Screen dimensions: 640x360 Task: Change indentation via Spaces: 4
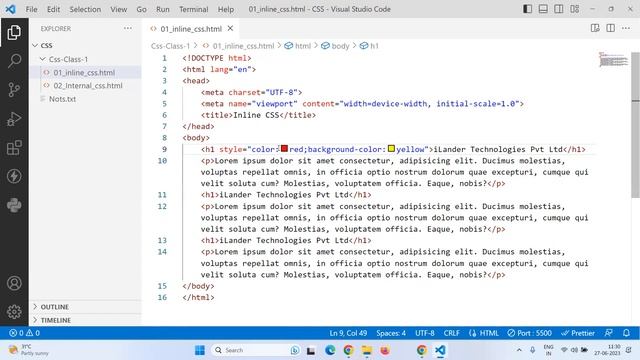[391, 333]
